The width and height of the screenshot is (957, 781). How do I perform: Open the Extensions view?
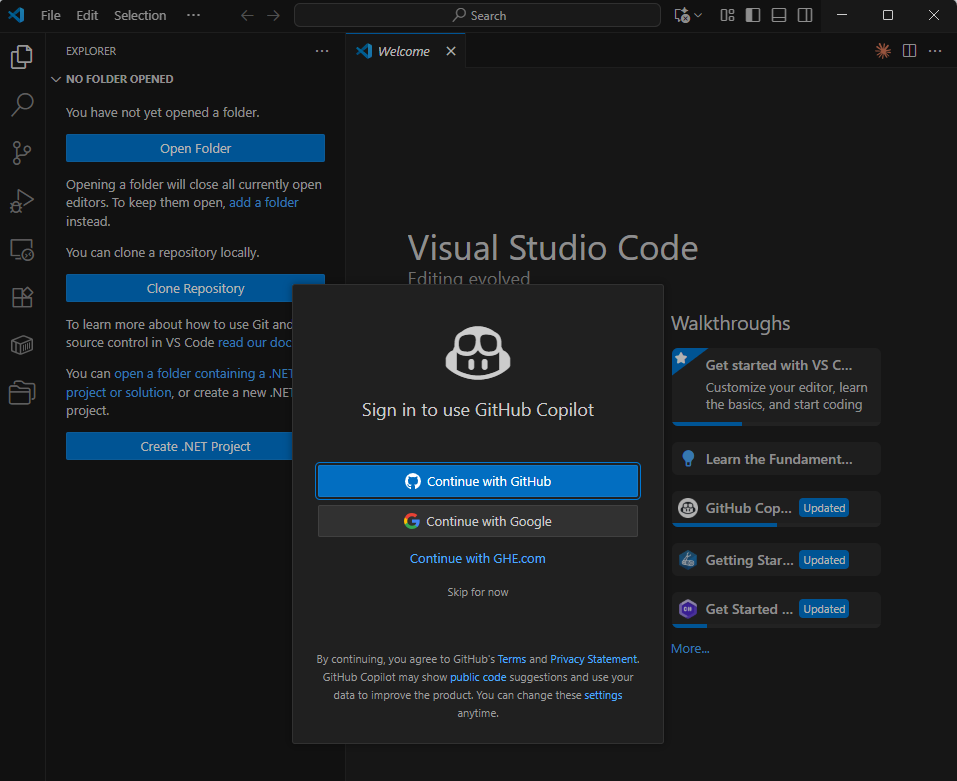pyautogui.click(x=22, y=297)
